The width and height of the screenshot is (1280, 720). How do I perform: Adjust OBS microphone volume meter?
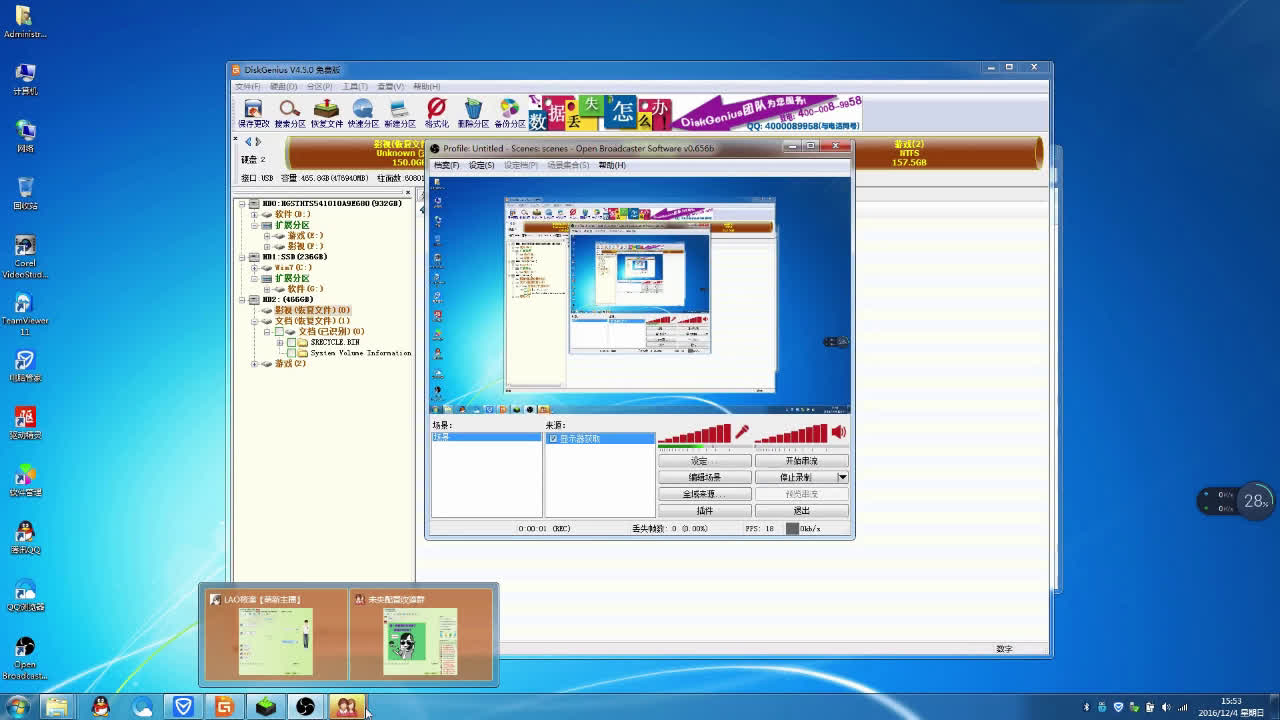(x=695, y=433)
